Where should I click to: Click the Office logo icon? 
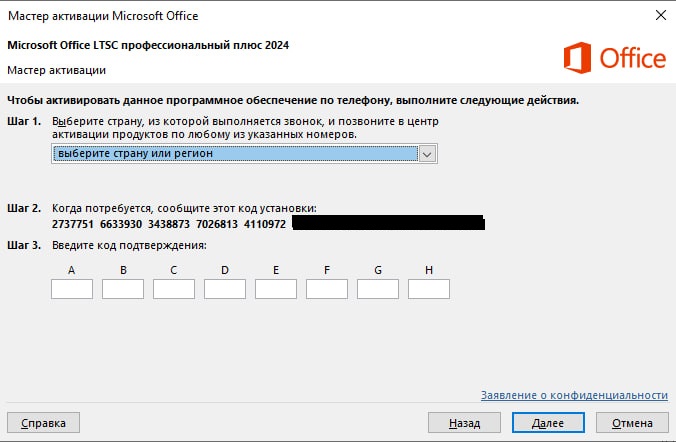577,58
